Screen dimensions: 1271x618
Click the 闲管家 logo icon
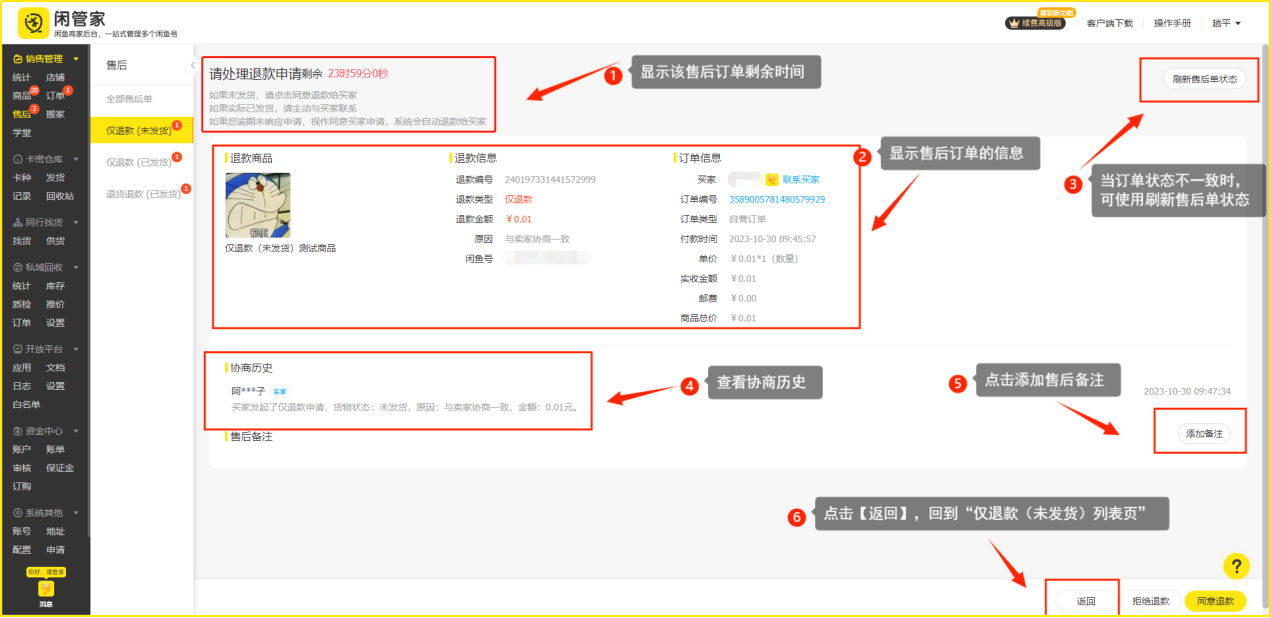[33, 22]
